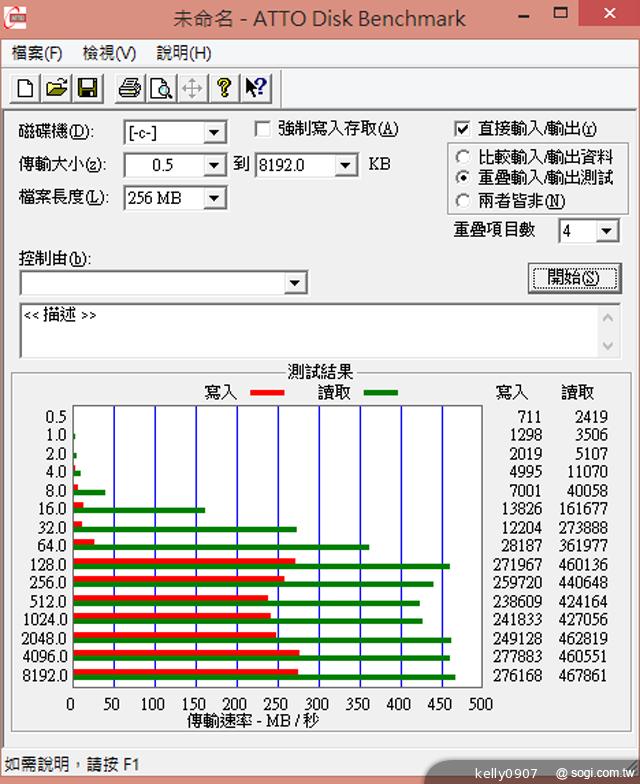The width and height of the screenshot is (640, 784).
Task: Click the Print toolbar icon
Action: [130, 88]
